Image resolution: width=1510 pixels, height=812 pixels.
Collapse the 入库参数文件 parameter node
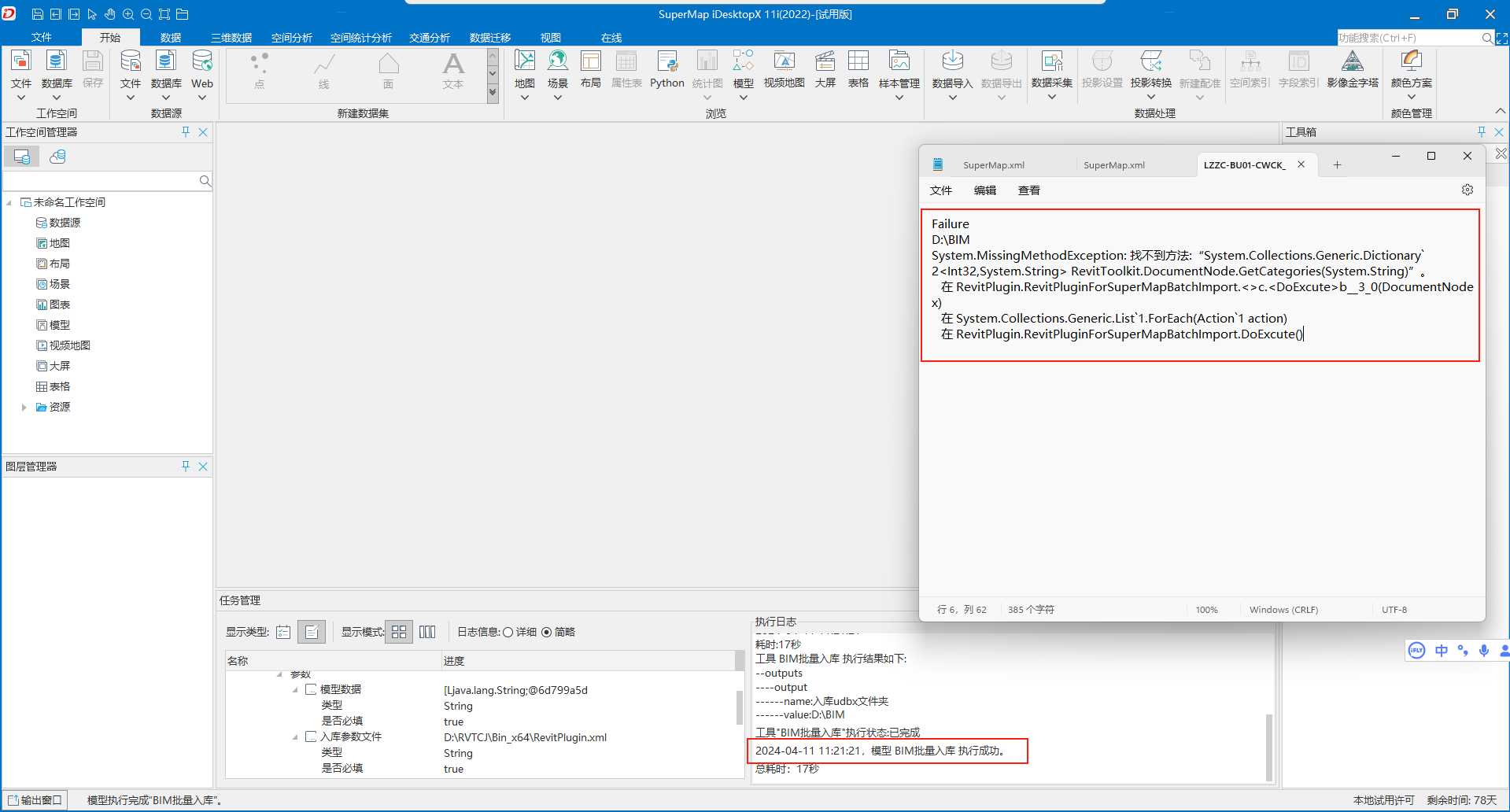(295, 737)
